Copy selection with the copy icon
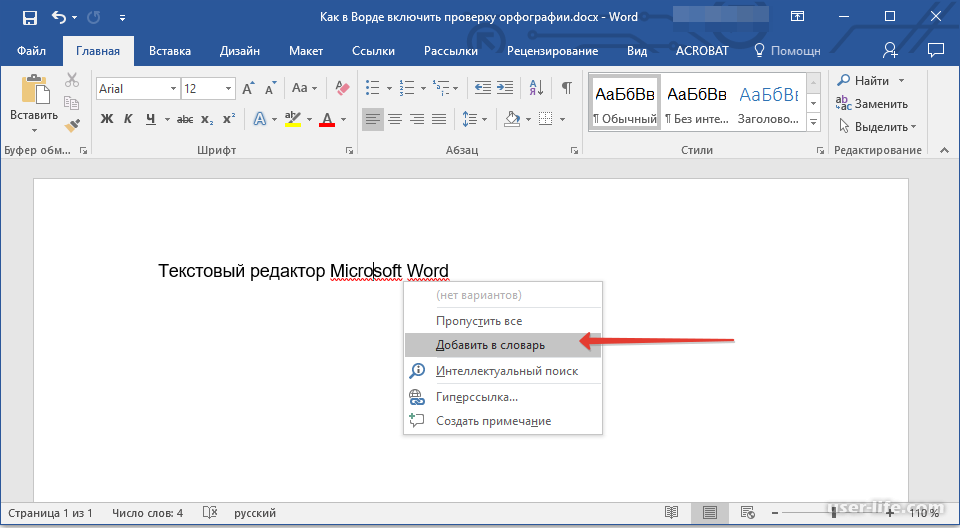Viewport: 960px width, 528px height. tap(72, 102)
